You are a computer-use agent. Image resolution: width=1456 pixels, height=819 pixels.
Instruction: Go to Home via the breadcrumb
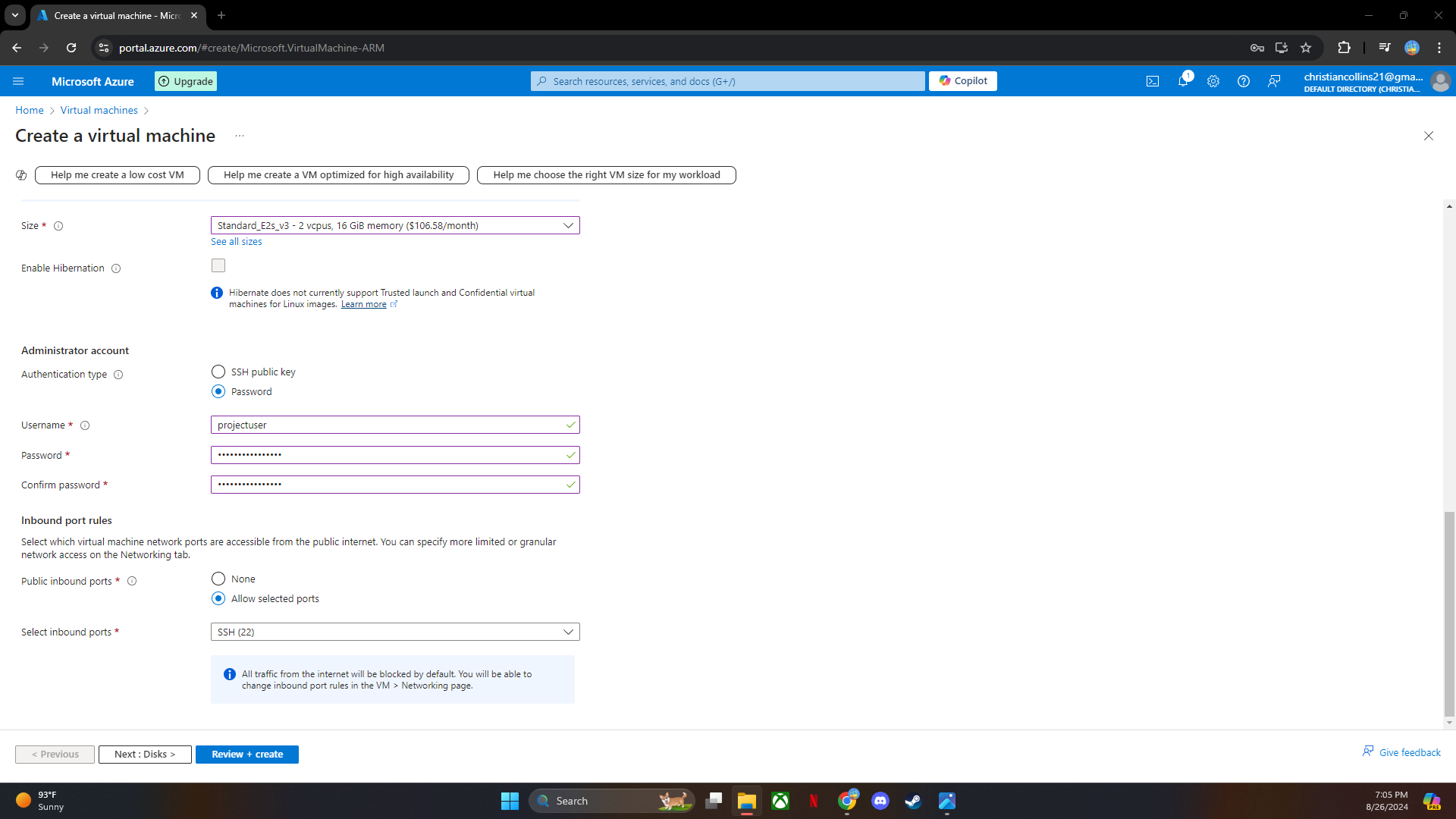tap(30, 110)
